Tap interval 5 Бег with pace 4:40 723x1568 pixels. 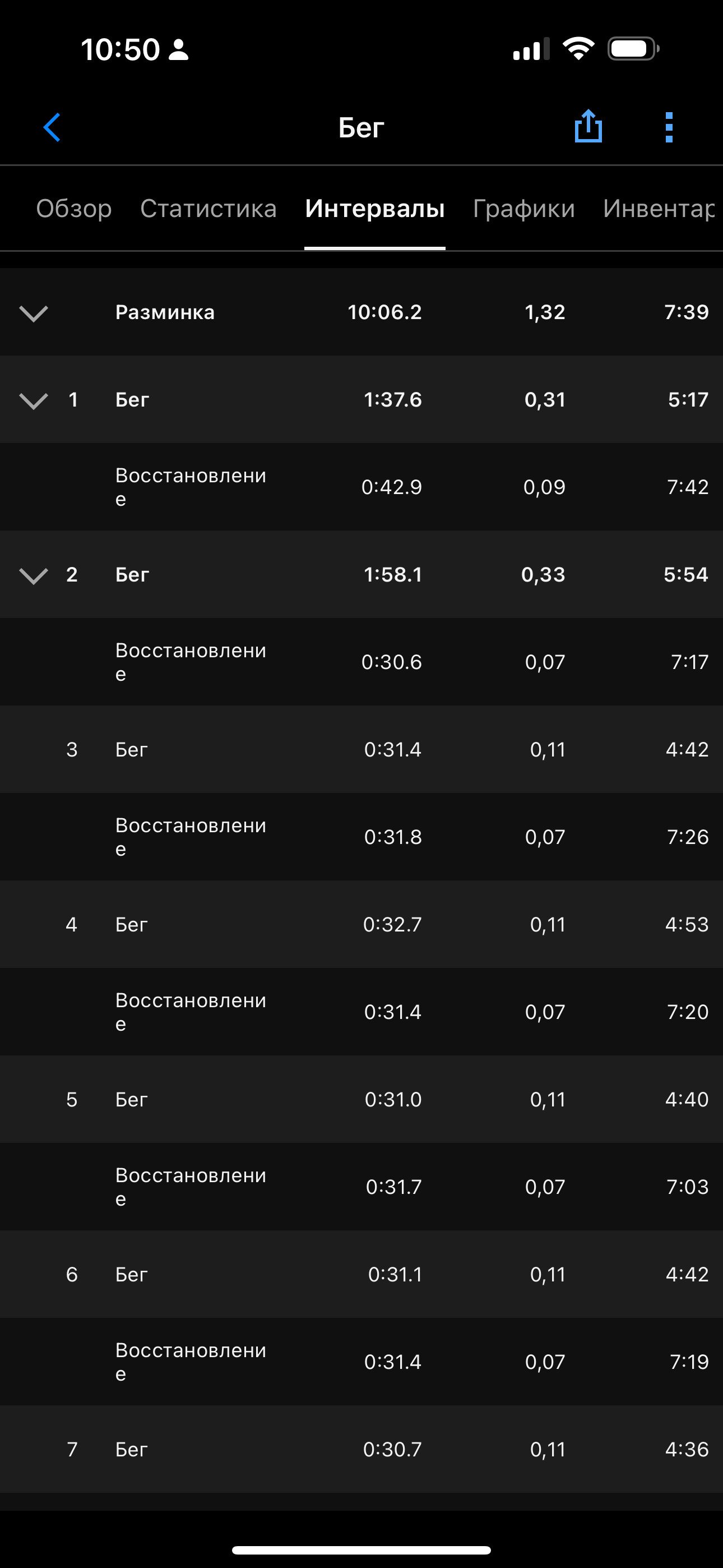click(361, 1099)
